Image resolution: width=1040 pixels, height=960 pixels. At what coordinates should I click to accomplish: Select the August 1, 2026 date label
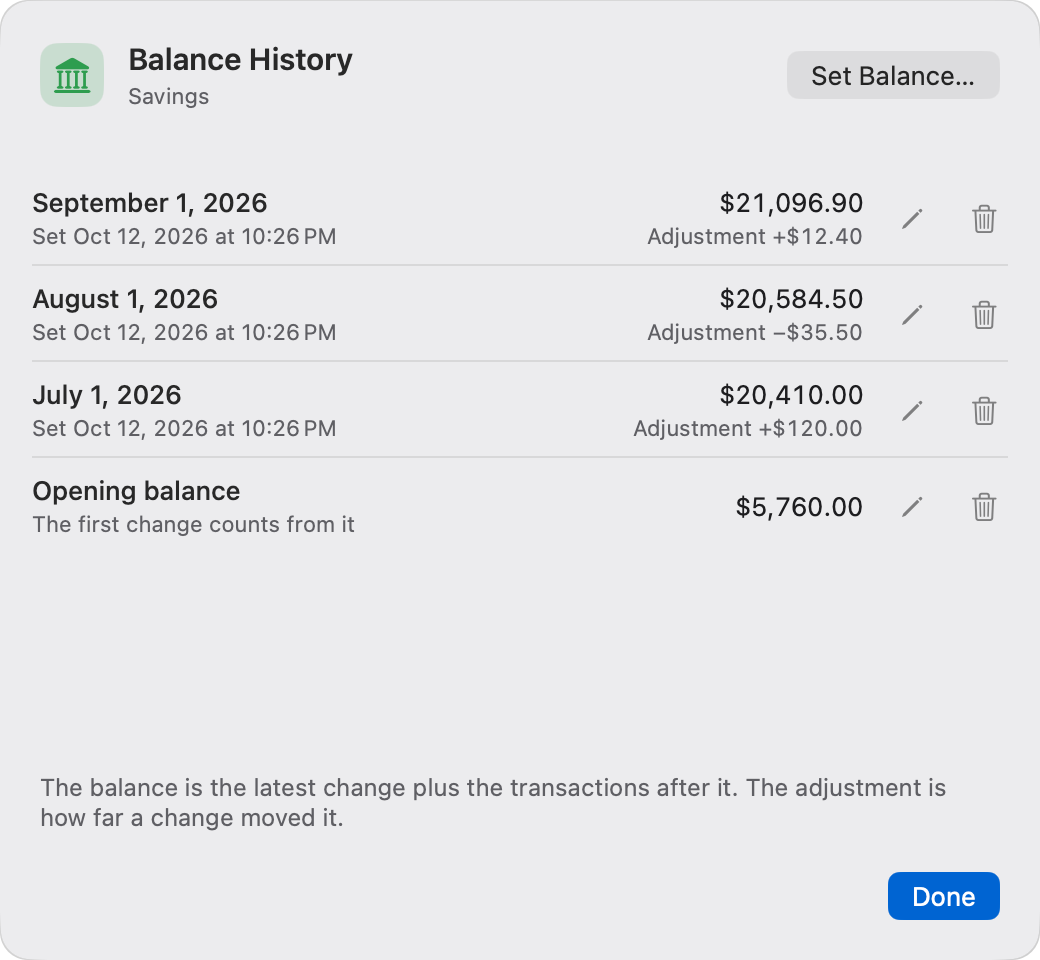[x=125, y=299]
